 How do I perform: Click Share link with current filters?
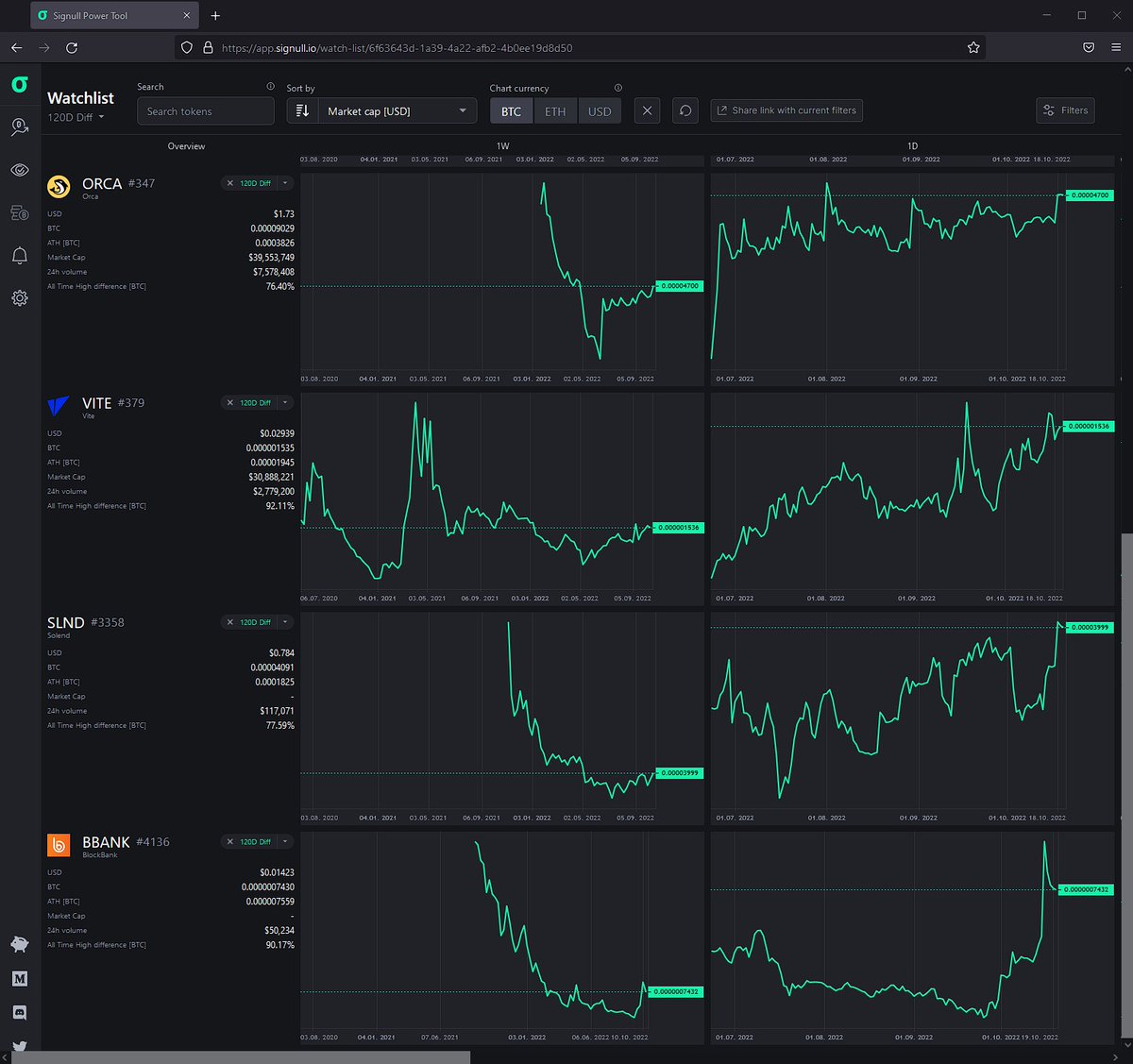[786, 110]
